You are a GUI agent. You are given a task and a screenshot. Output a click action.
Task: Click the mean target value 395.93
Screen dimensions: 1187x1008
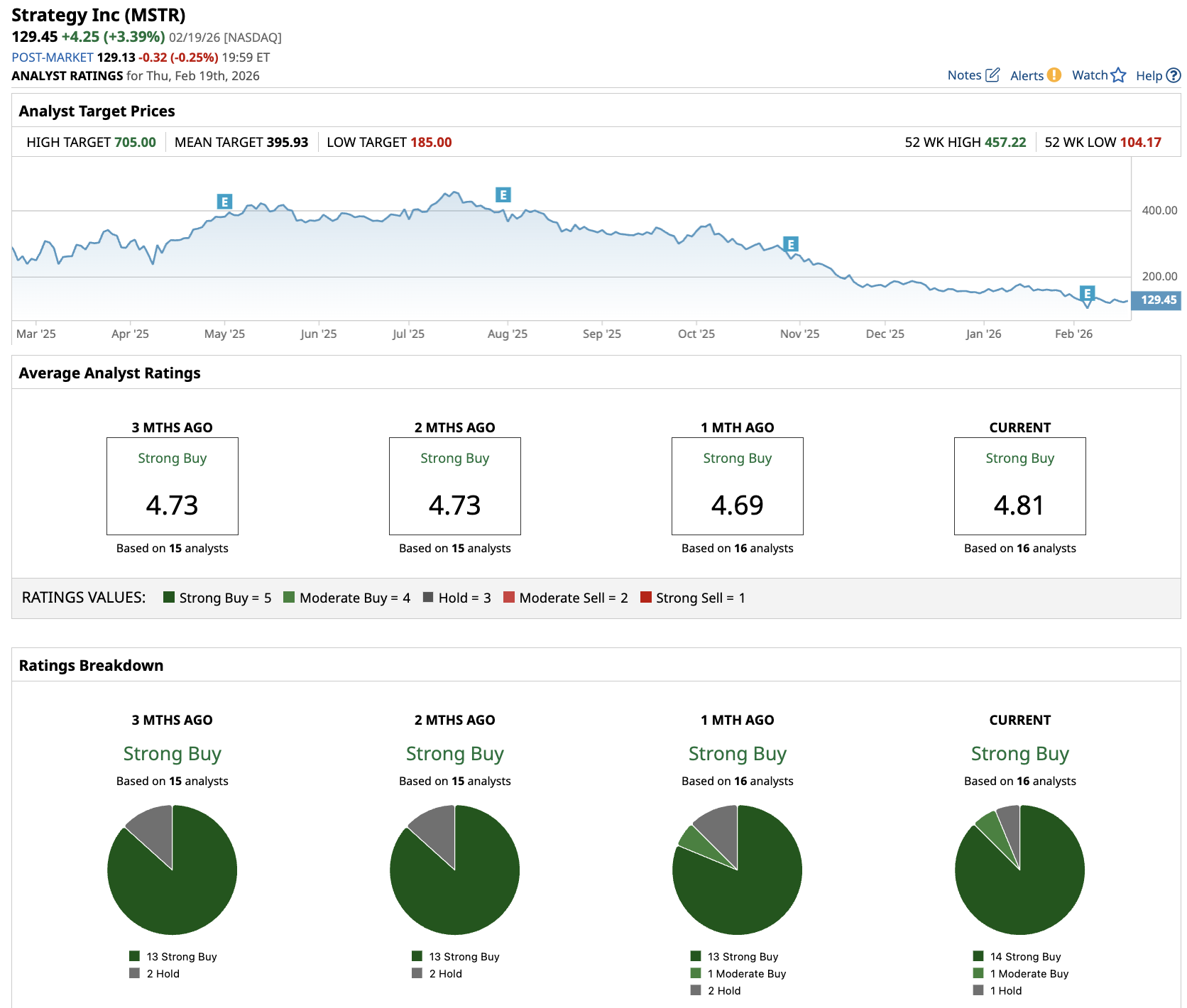[x=288, y=143]
